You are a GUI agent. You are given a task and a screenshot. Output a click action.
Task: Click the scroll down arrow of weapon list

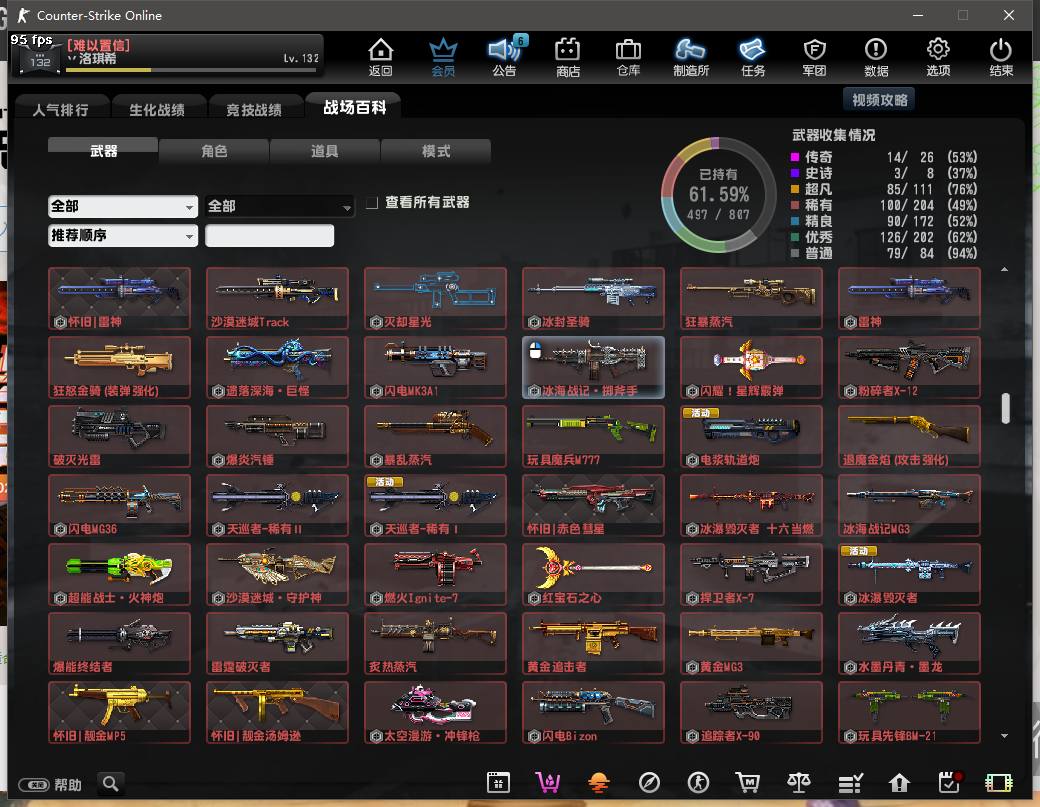click(1004, 735)
